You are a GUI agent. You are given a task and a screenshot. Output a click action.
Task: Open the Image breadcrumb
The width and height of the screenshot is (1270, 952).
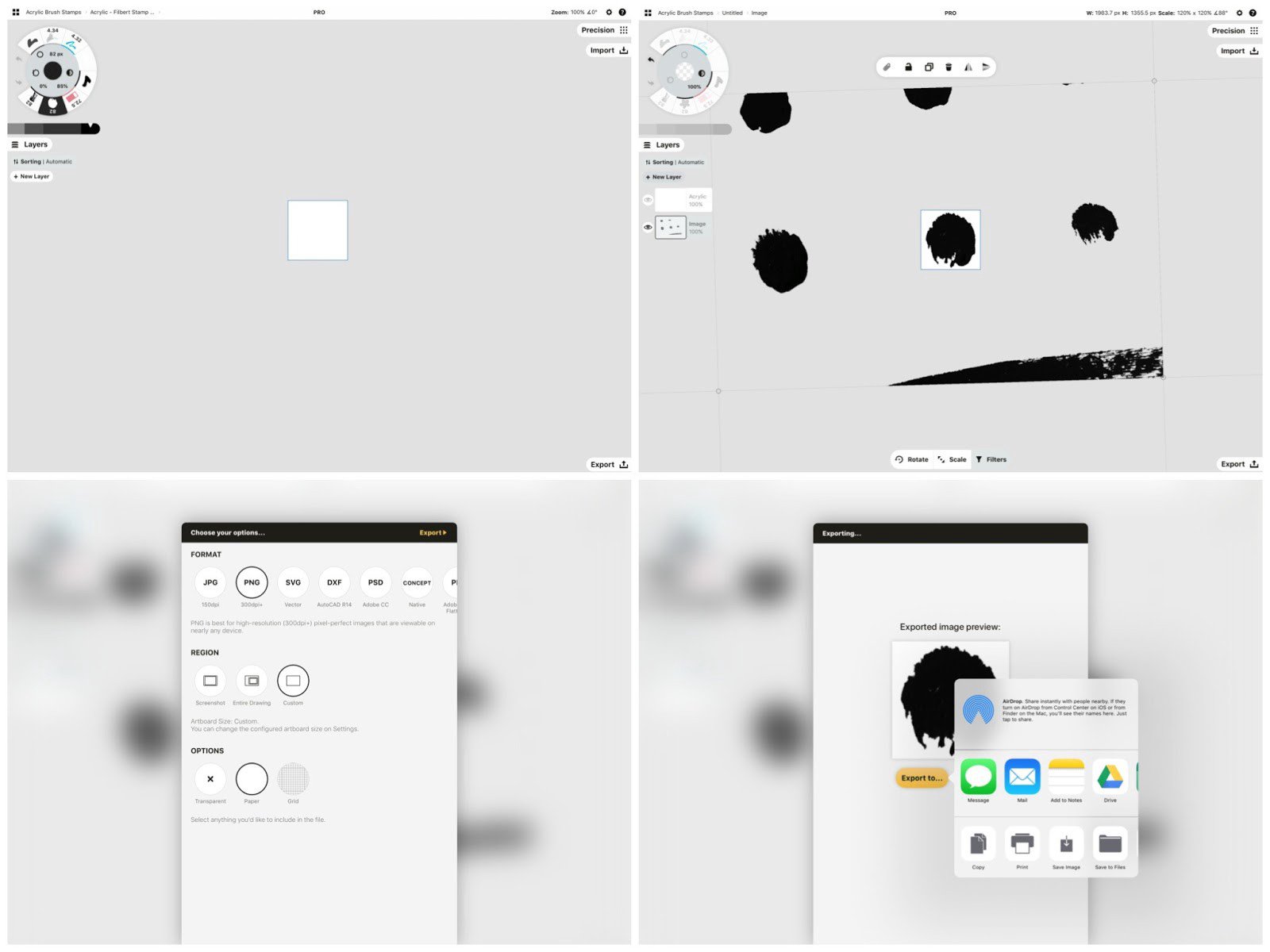tap(759, 13)
